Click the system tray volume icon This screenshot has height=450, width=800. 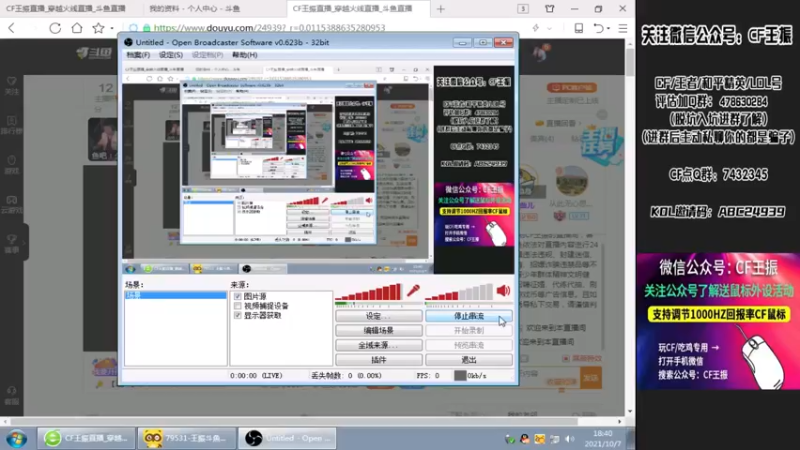pyautogui.click(x=570, y=439)
